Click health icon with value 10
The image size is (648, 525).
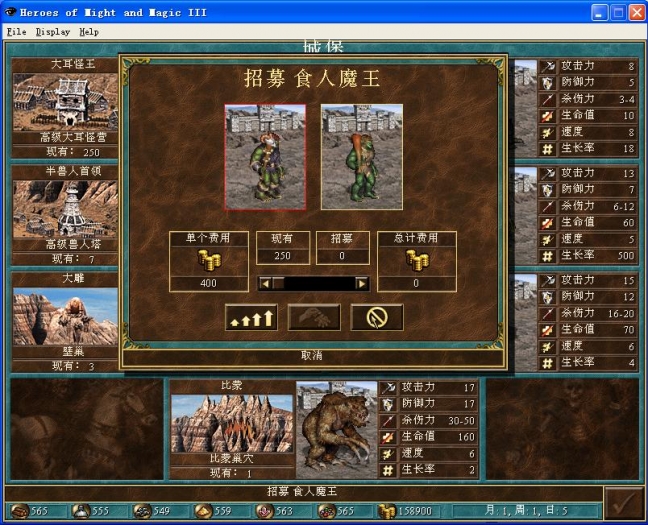point(548,116)
